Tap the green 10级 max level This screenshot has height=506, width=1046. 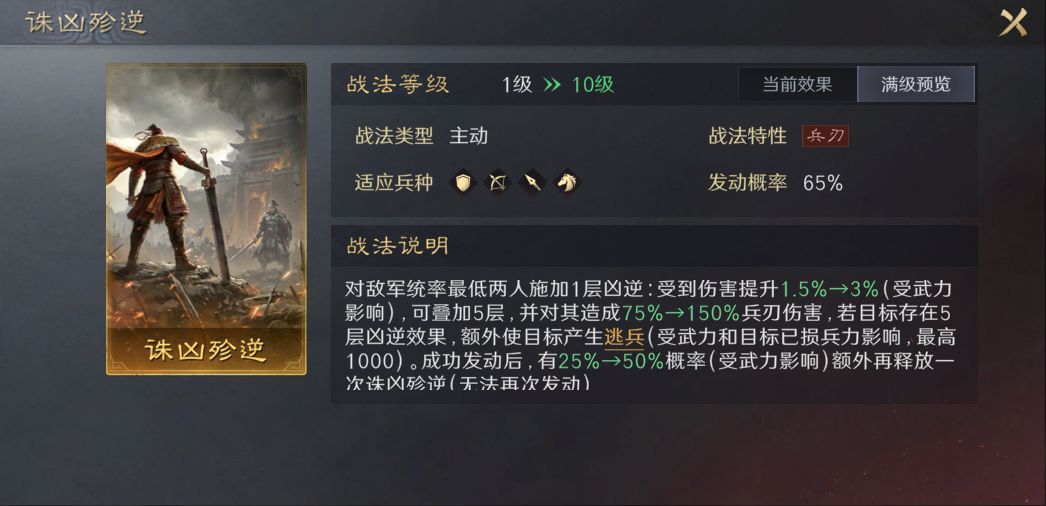[x=592, y=85]
